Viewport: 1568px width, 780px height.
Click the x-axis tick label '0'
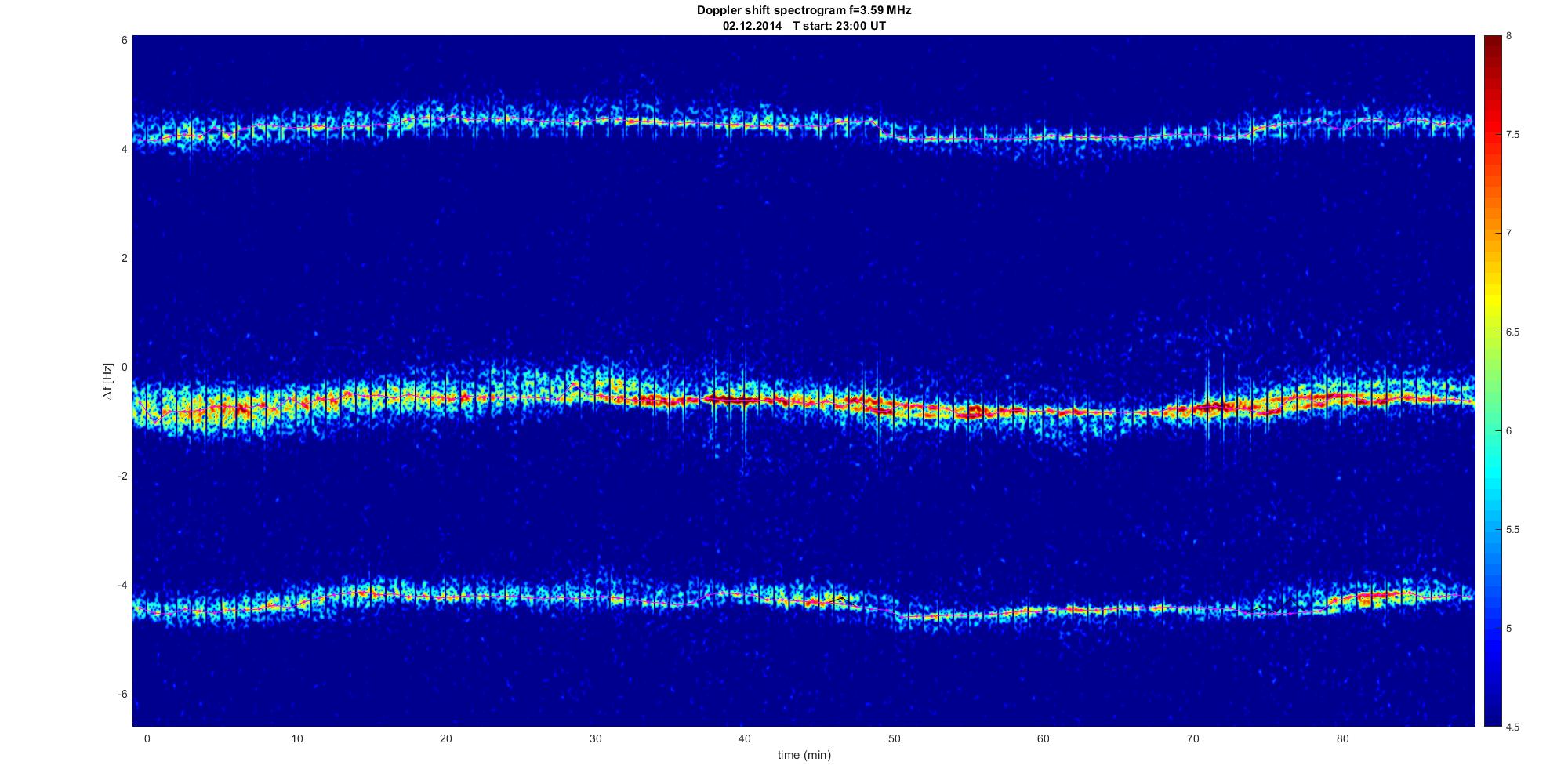point(147,738)
